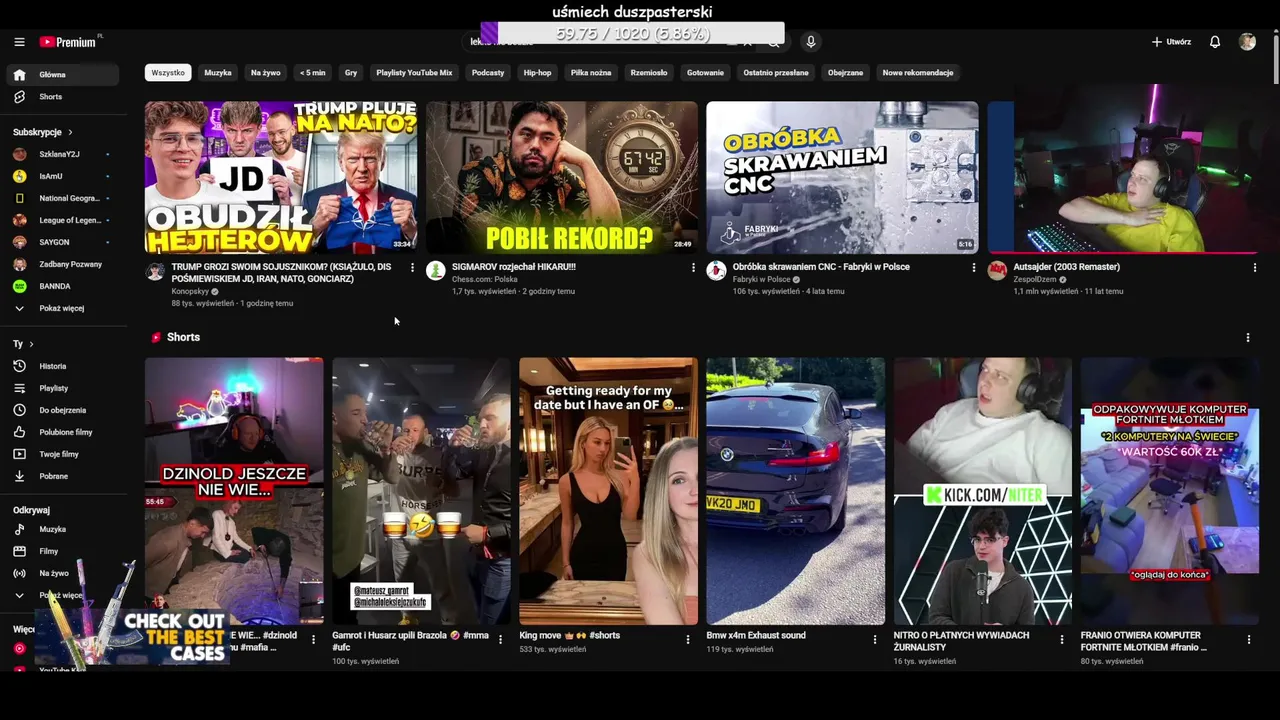Open the FRANIO OTWIERA KOMPUTER short
The image size is (1280, 720).
1170,491
